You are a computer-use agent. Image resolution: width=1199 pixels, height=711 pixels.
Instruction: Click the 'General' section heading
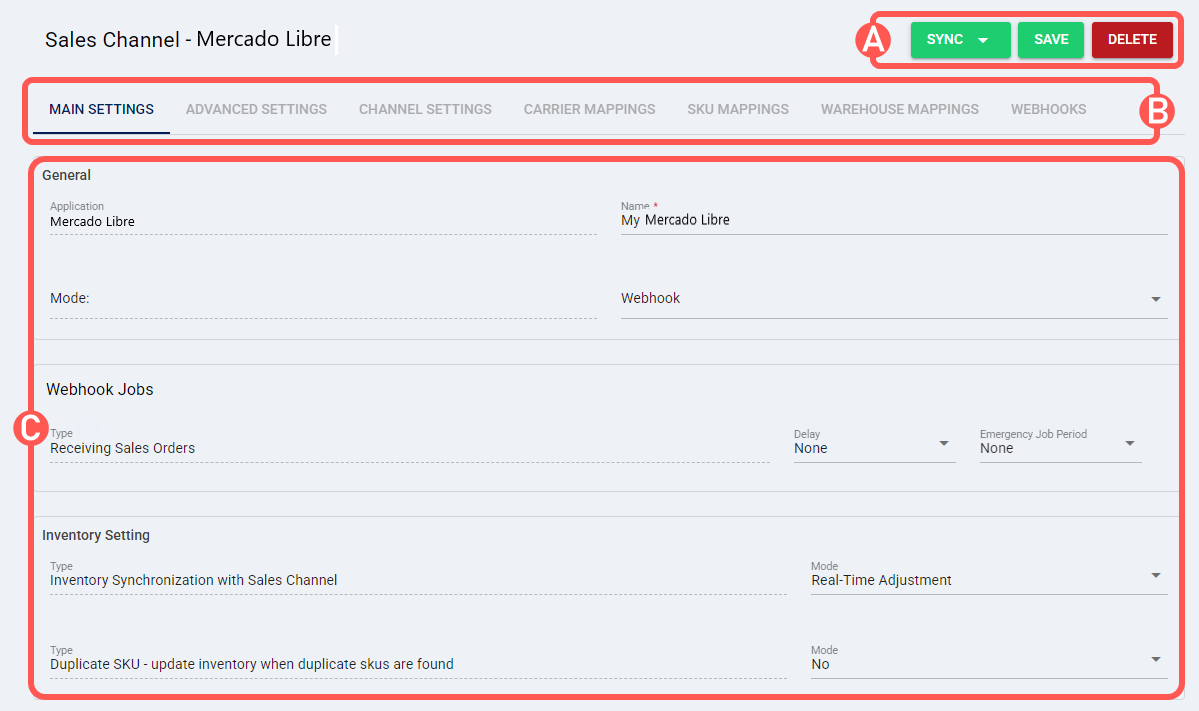(67, 175)
